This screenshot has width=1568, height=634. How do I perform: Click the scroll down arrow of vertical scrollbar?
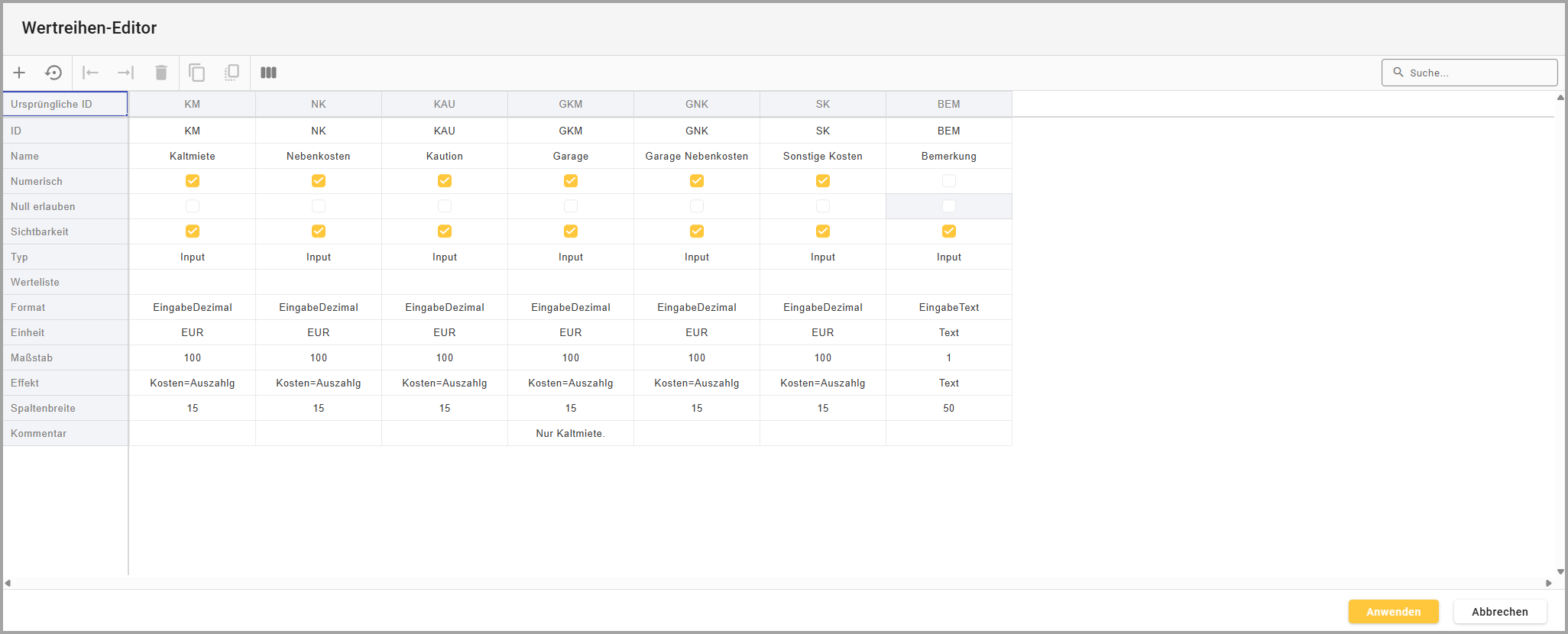click(1560, 571)
